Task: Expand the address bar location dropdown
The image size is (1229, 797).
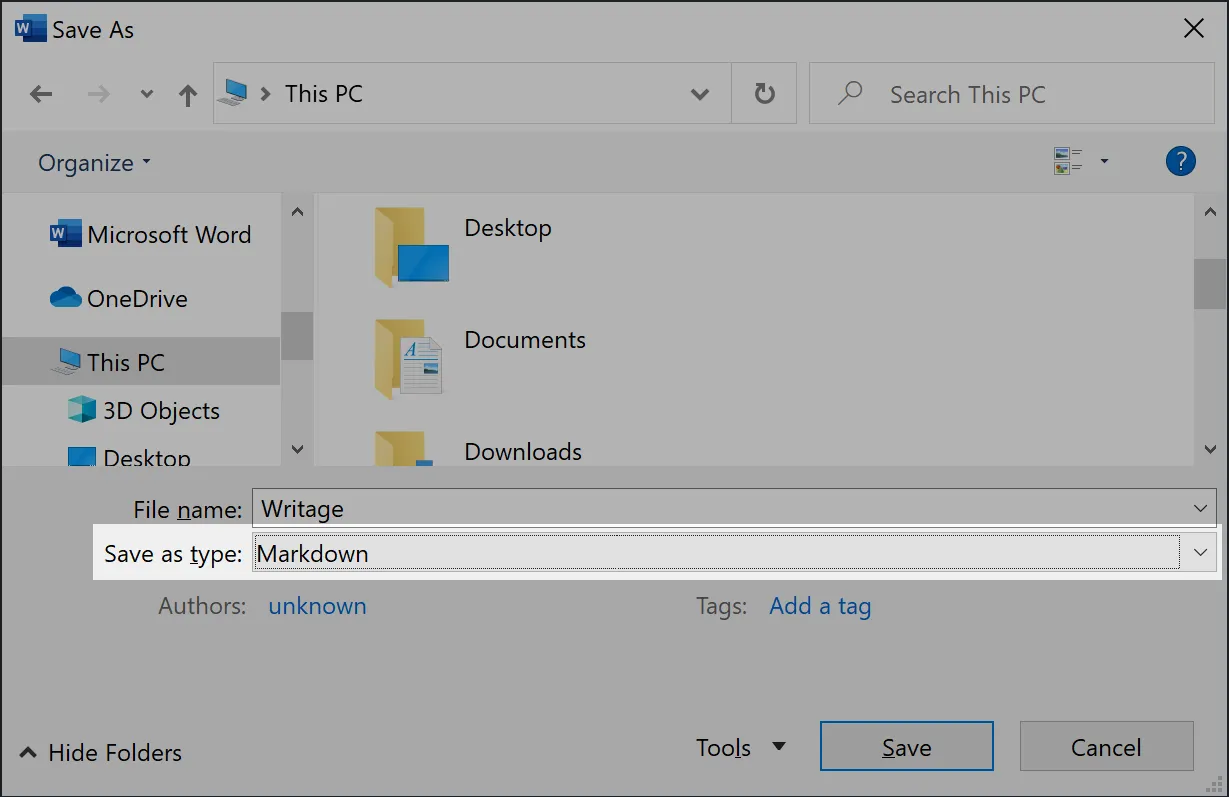Action: click(x=700, y=93)
